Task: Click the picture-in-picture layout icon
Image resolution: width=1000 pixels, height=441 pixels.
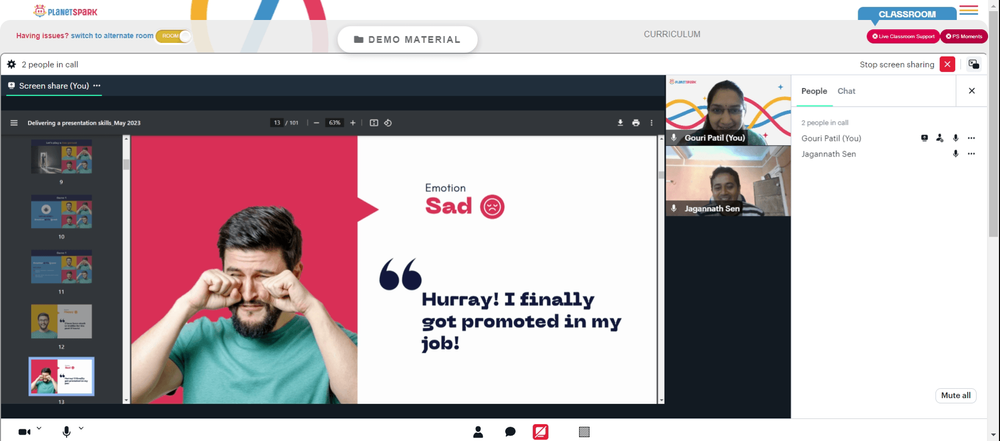Action: 973,64
